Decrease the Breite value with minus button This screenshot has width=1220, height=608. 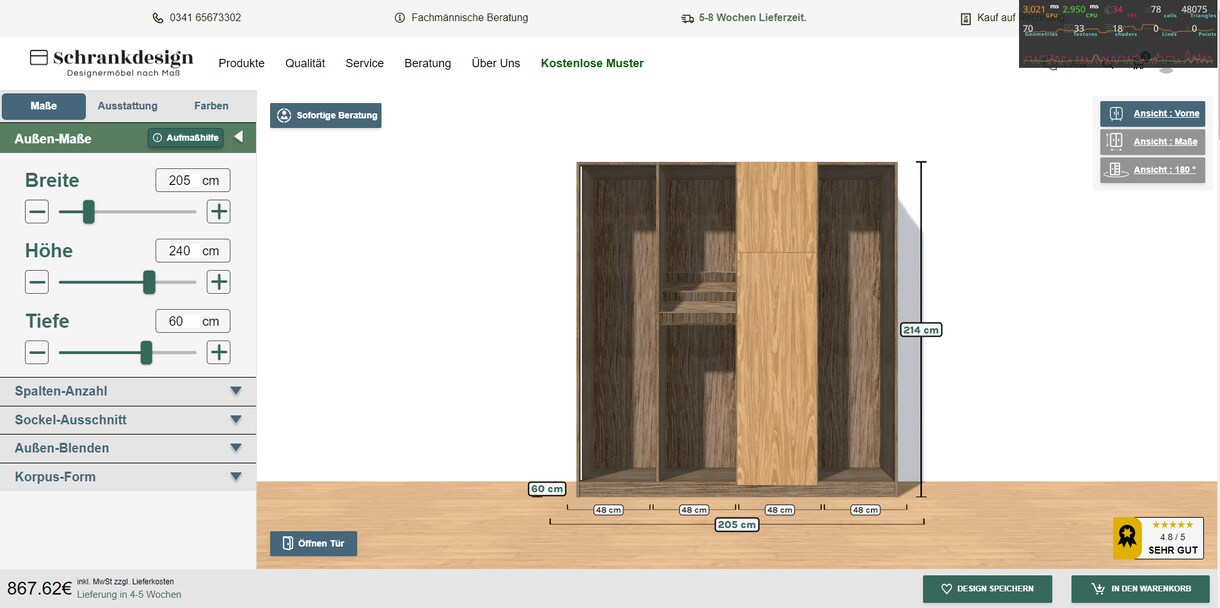37,212
